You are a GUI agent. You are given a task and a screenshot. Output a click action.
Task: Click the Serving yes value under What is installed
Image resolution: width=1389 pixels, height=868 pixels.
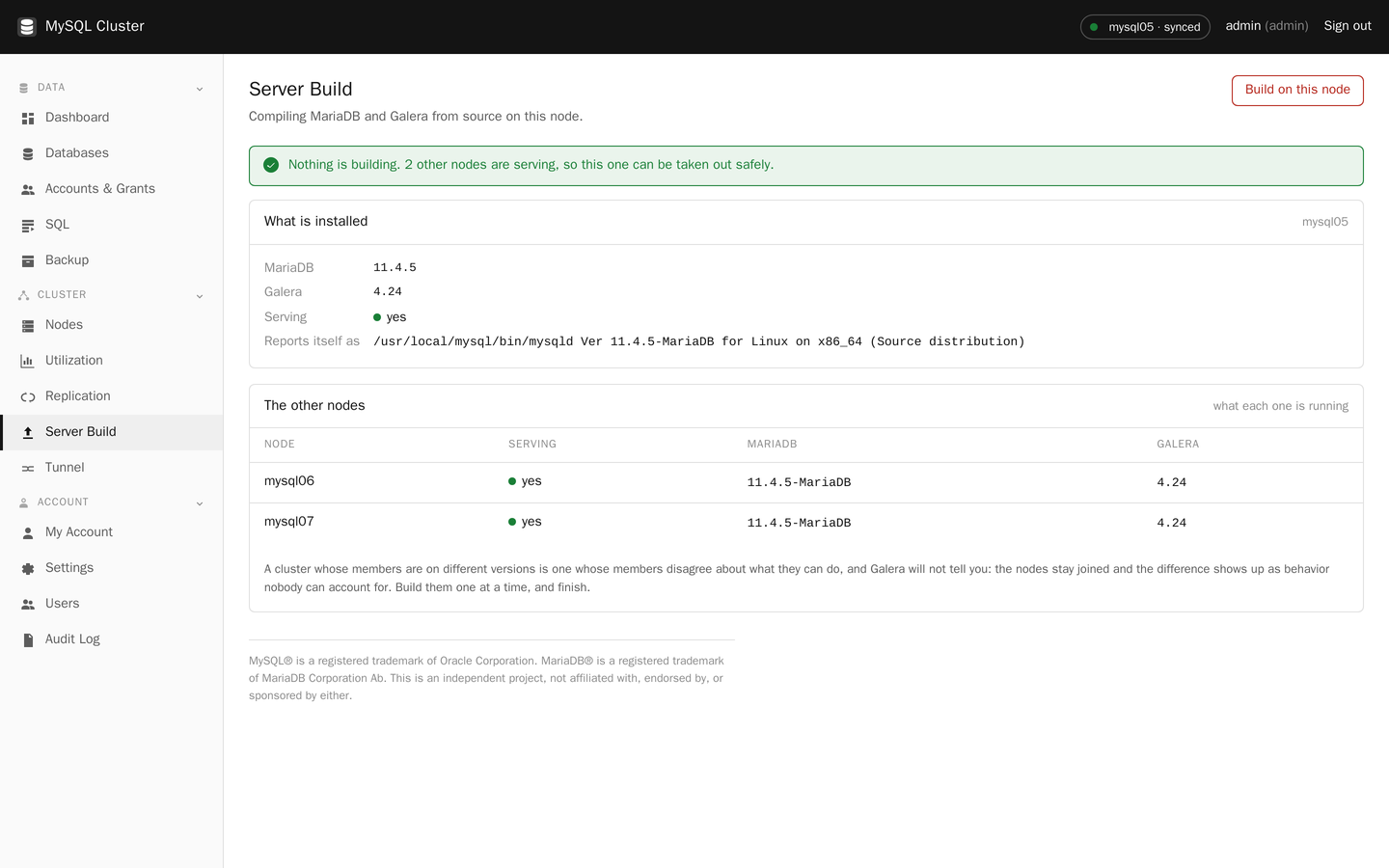(x=390, y=317)
